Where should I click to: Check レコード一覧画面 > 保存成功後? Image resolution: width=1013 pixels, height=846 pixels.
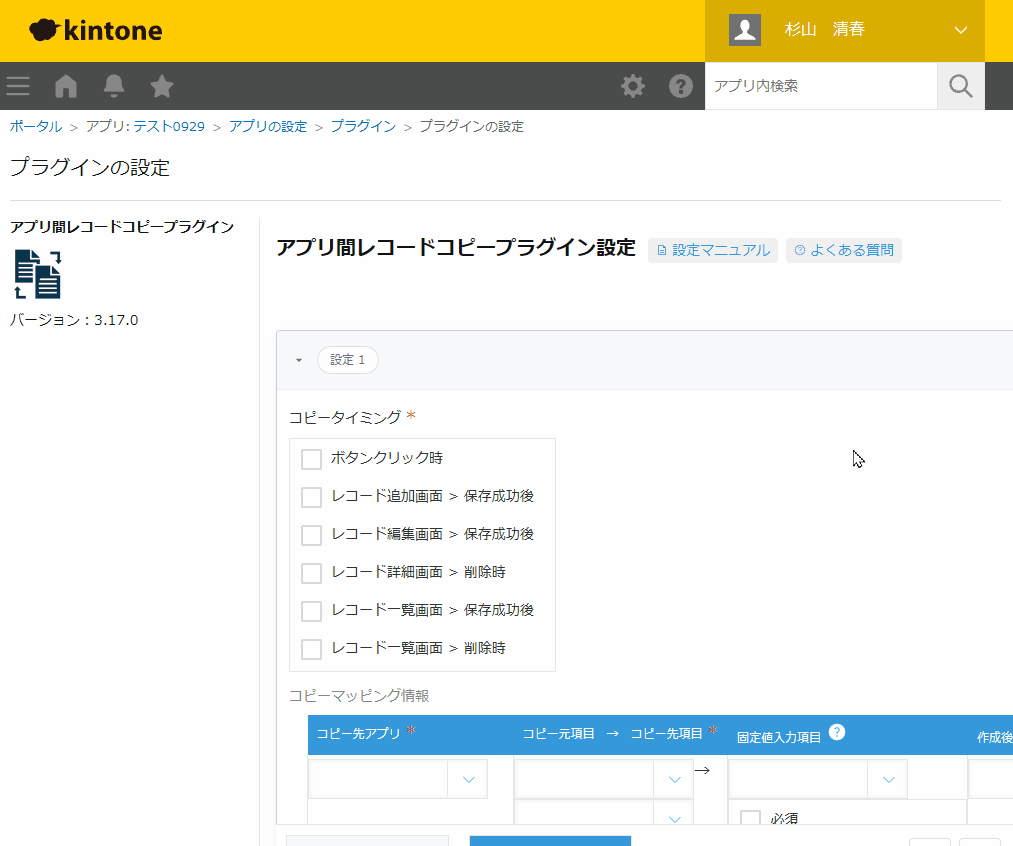[x=311, y=611]
